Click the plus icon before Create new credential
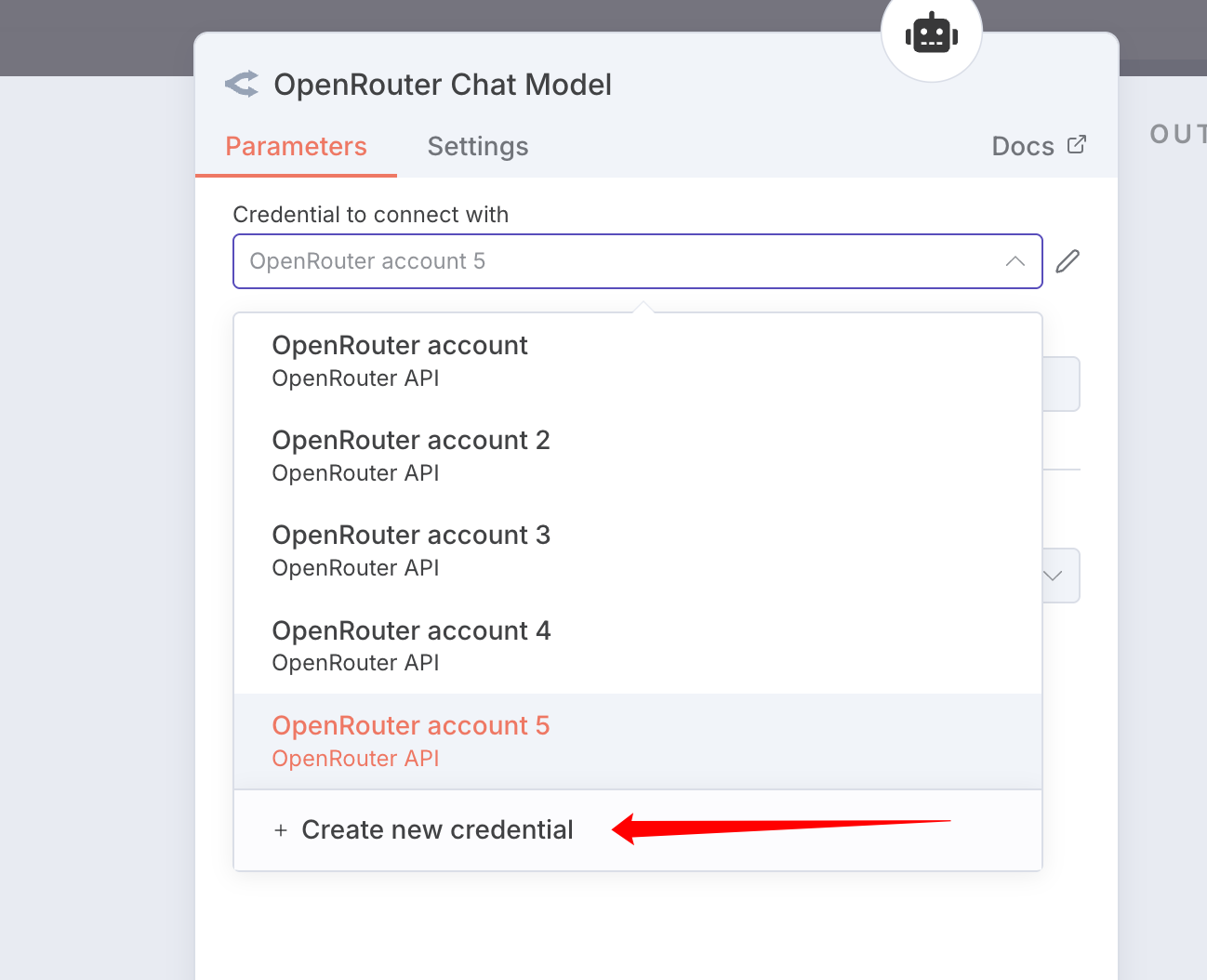This screenshot has width=1207, height=980. coord(281,830)
